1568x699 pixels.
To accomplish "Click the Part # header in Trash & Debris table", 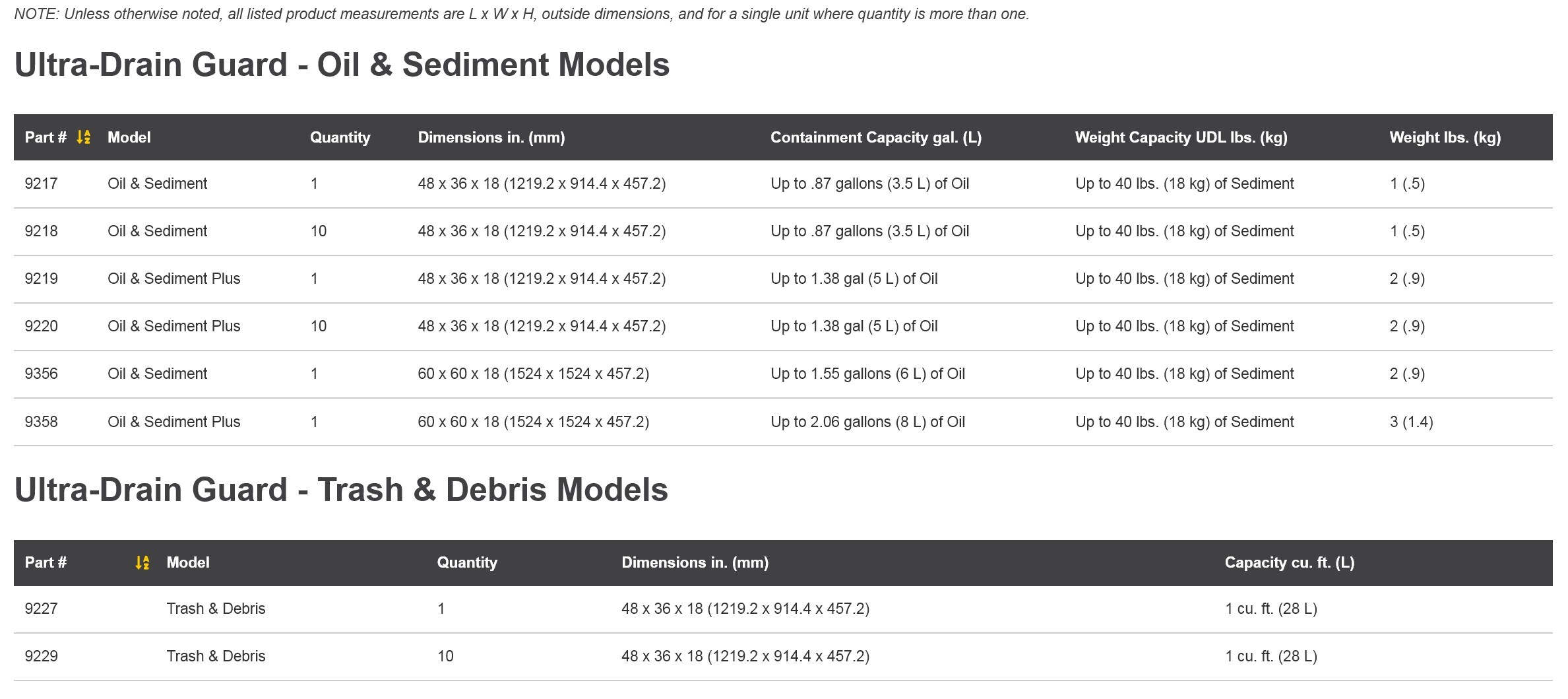I will 46,562.
